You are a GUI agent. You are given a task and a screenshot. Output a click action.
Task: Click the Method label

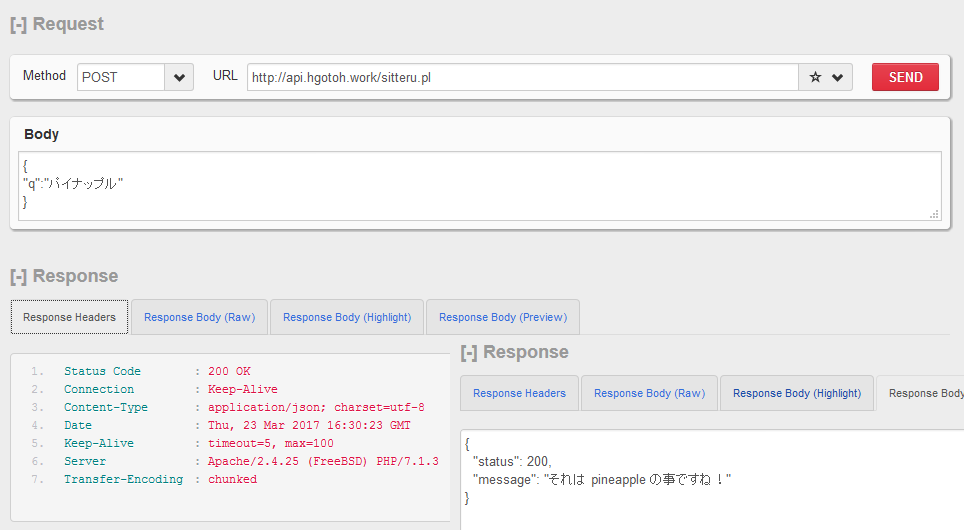pyautogui.click(x=44, y=76)
